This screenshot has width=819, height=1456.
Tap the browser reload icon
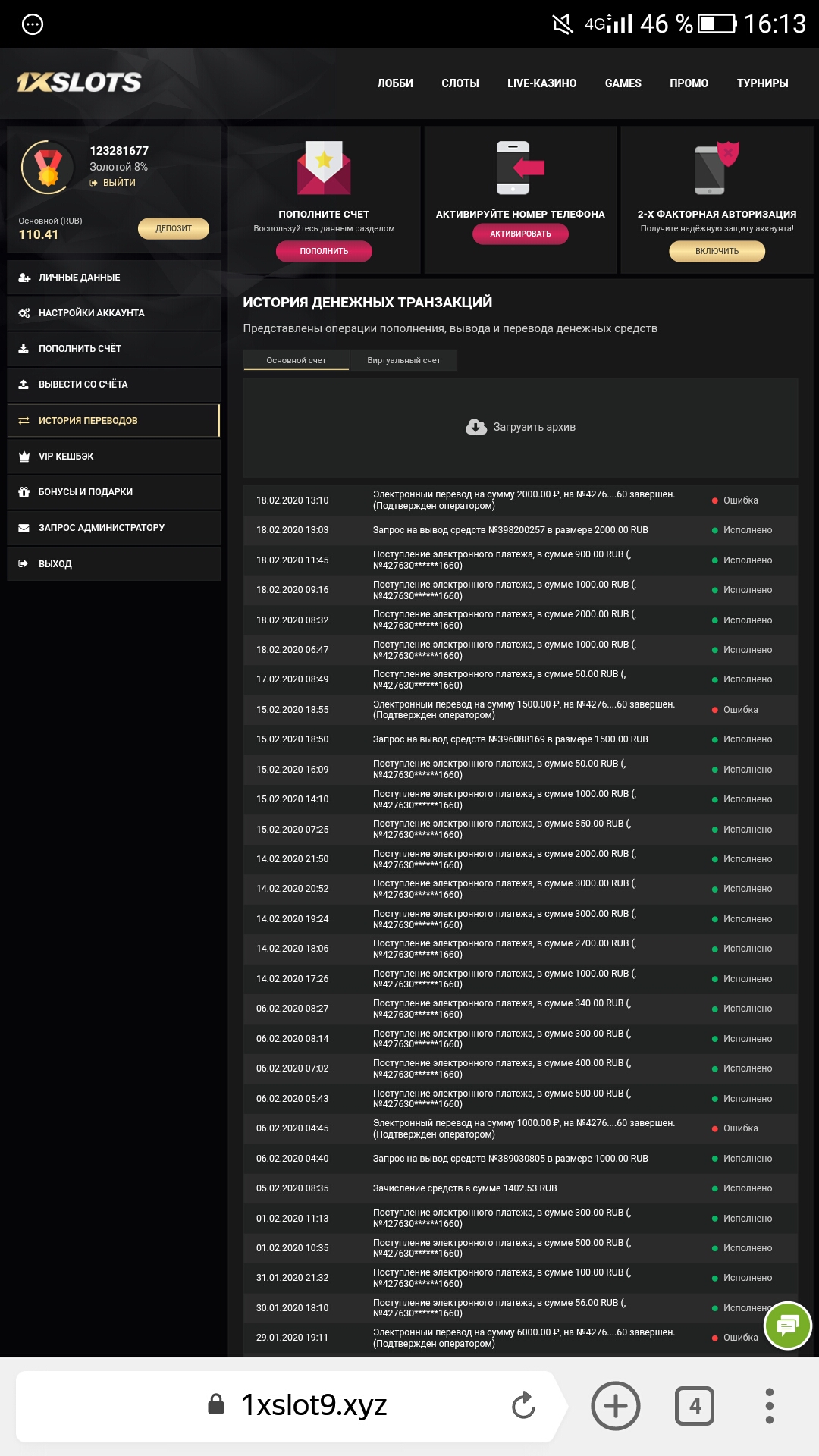523,1405
